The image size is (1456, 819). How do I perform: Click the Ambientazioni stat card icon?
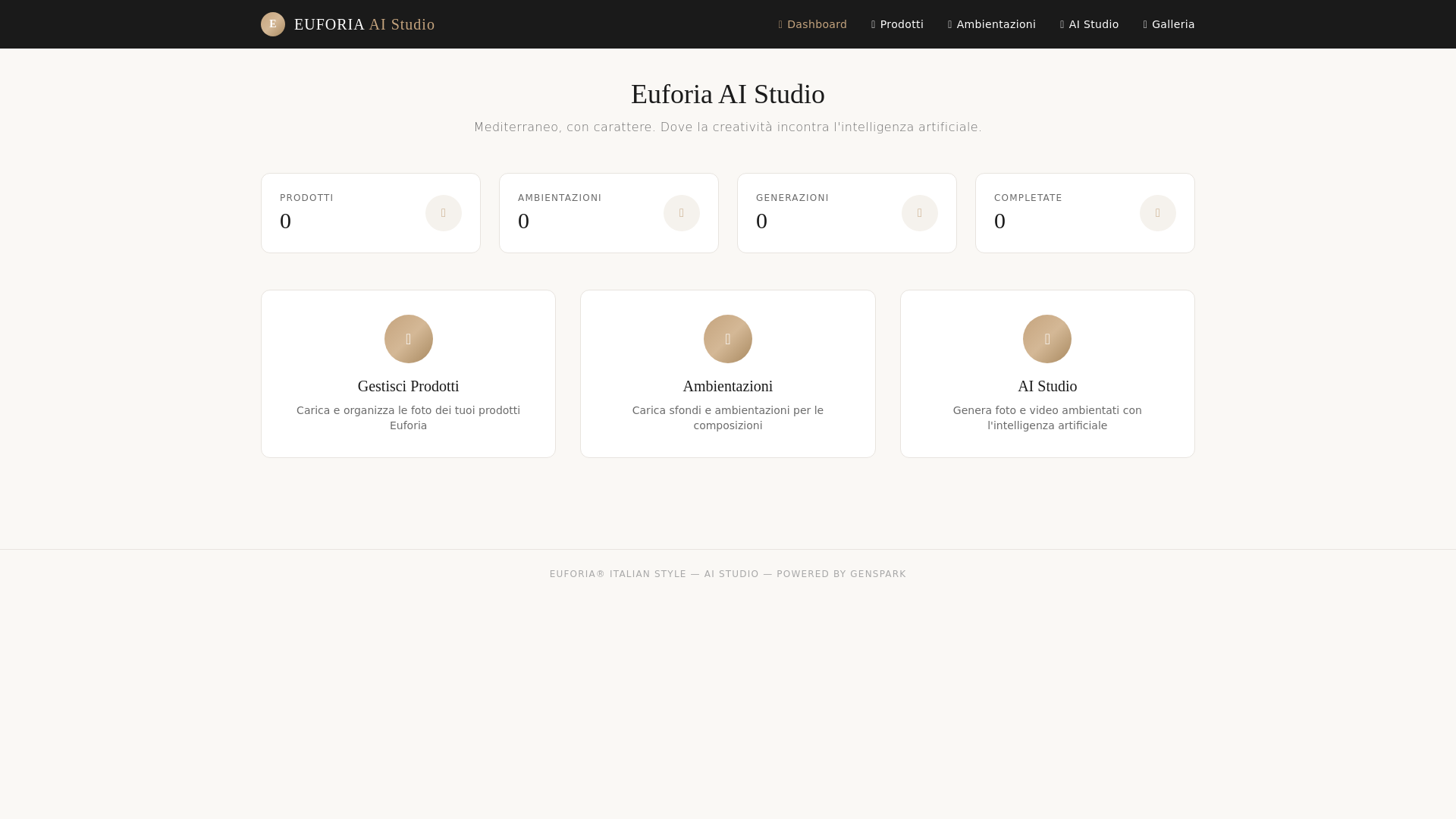click(x=682, y=213)
